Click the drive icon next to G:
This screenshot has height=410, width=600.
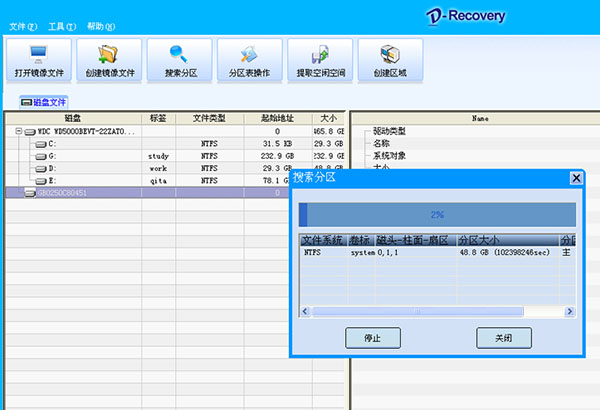click(41, 157)
